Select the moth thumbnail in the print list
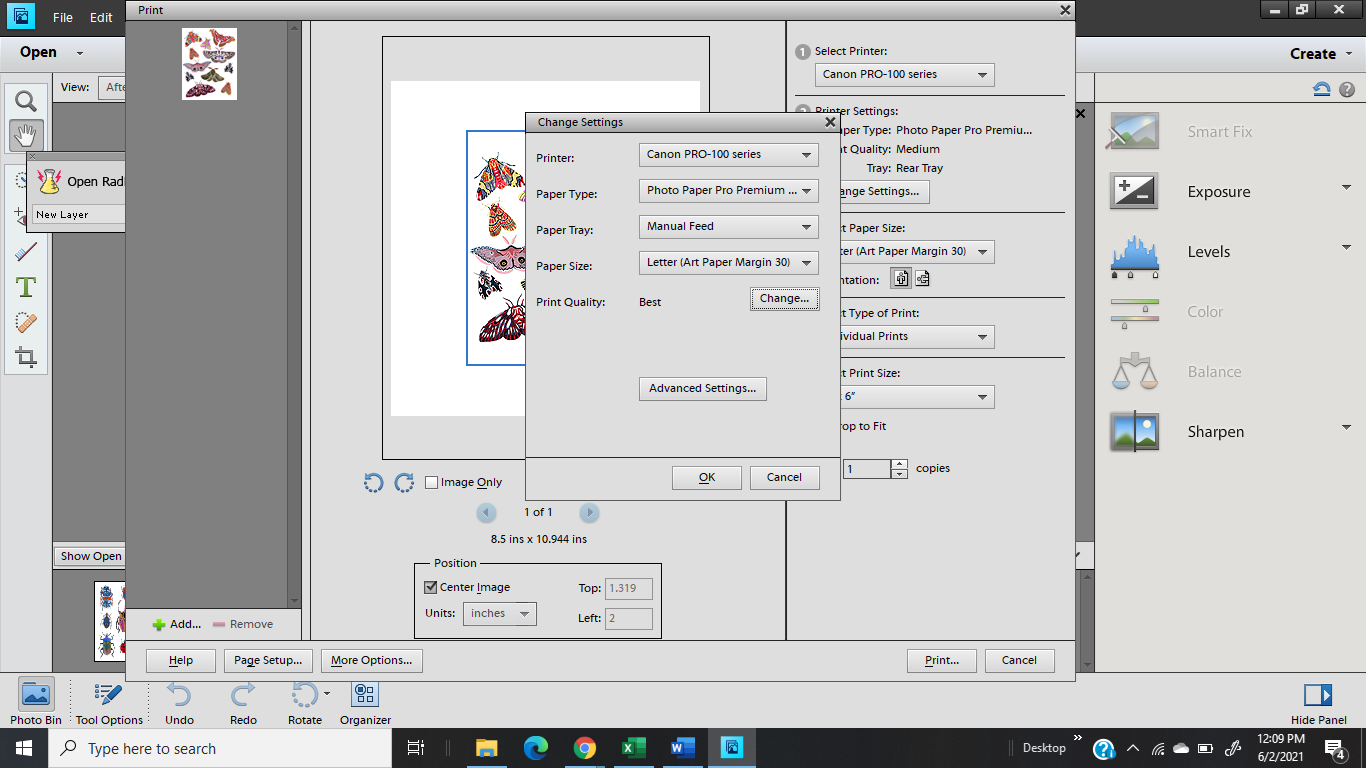Viewport: 1366px width, 768px height. click(209, 64)
